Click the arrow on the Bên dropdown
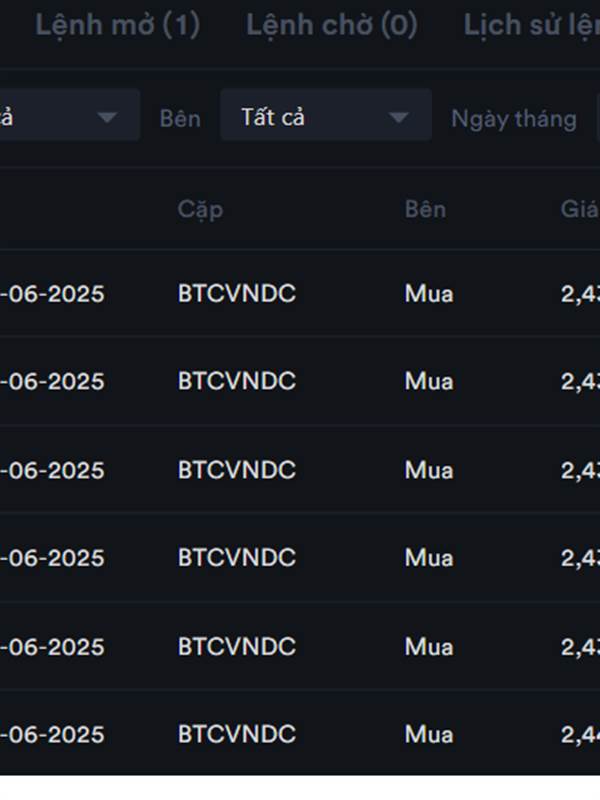This screenshot has width=600, height=800. pyautogui.click(x=398, y=118)
